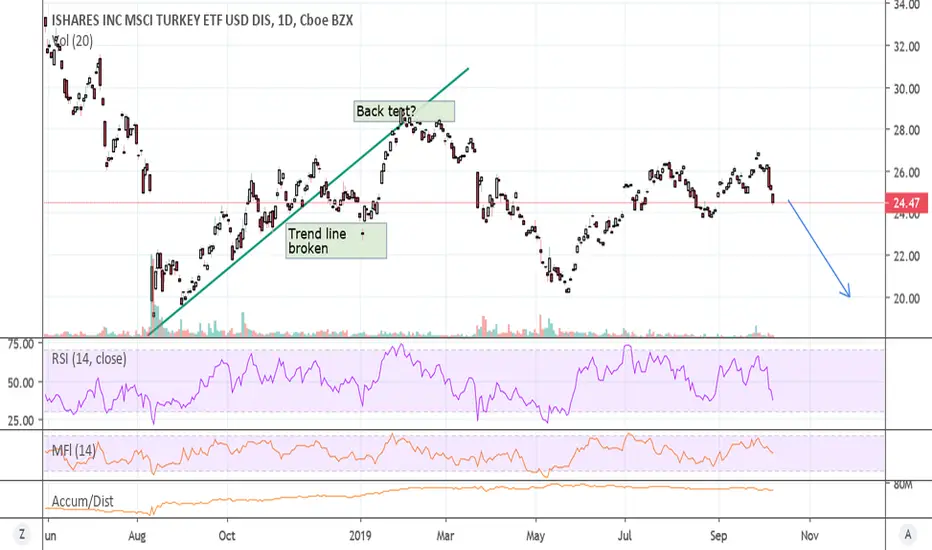Click the 75.00 RSI scale value
This screenshot has width=932, height=550.
tap(20, 344)
